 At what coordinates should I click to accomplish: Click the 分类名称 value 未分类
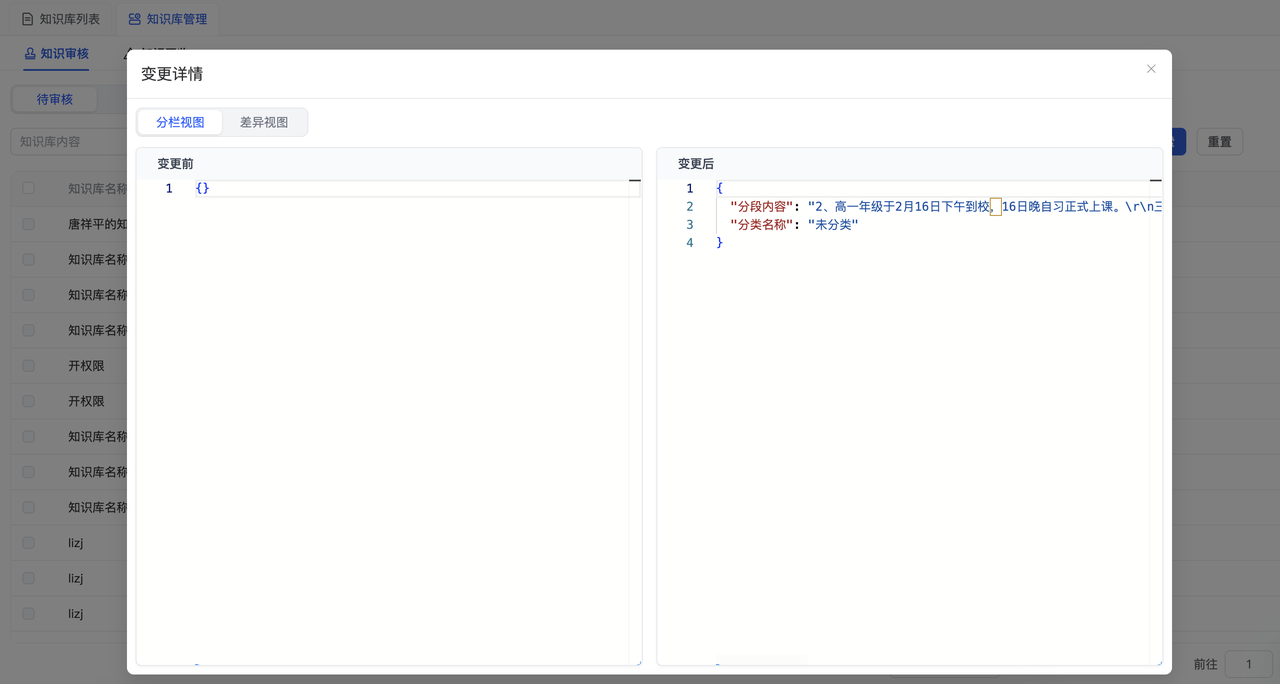pyautogui.click(x=833, y=225)
